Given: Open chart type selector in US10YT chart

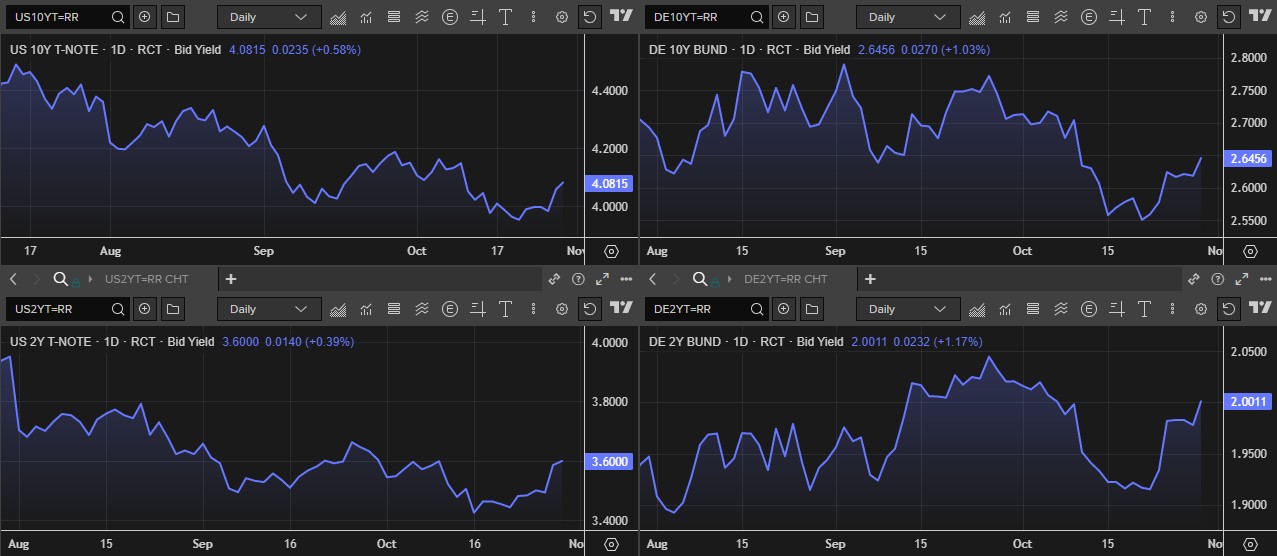Looking at the screenshot, I should pos(338,17).
